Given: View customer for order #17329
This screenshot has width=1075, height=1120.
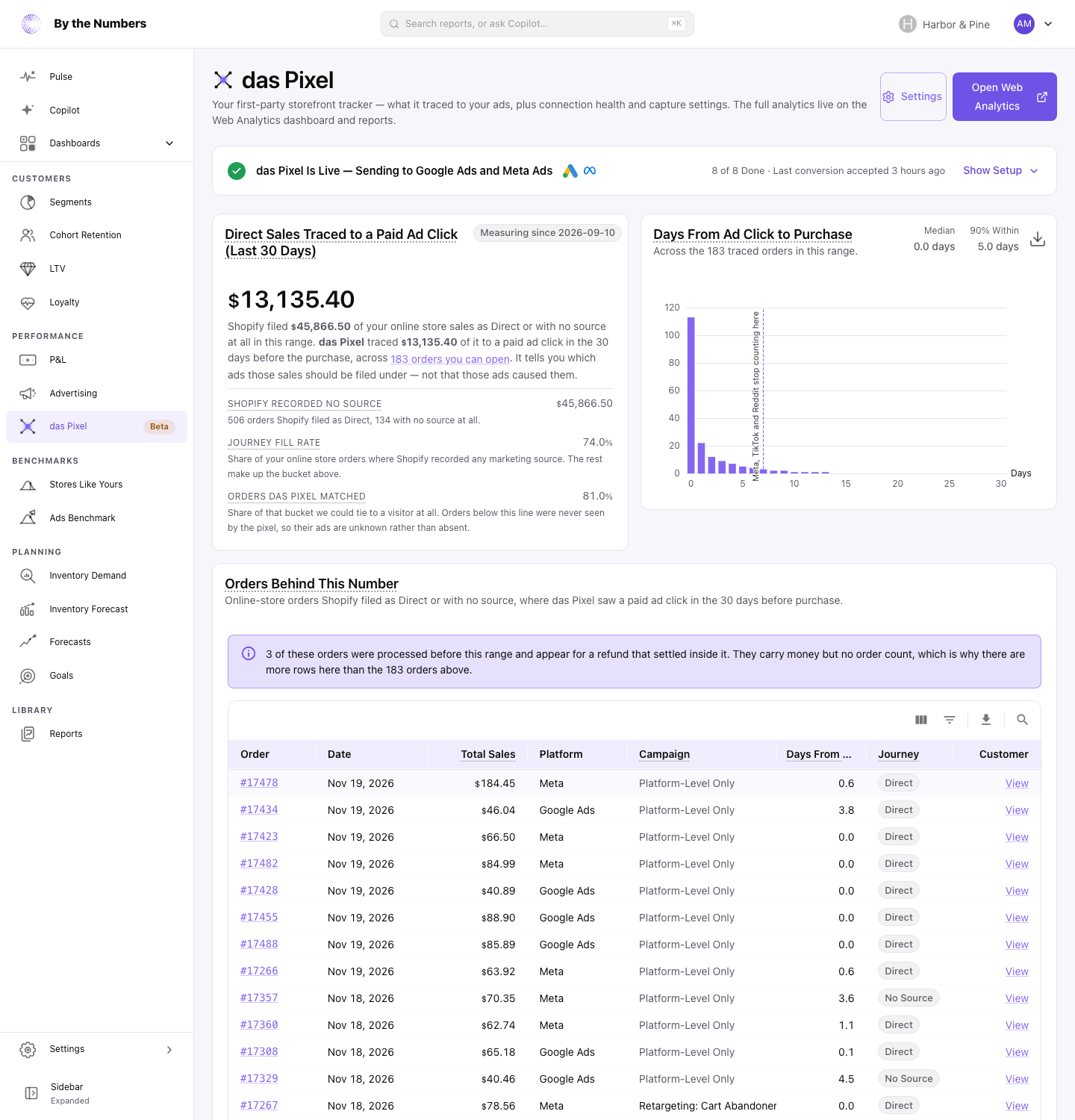Looking at the screenshot, I should click(1017, 1079).
